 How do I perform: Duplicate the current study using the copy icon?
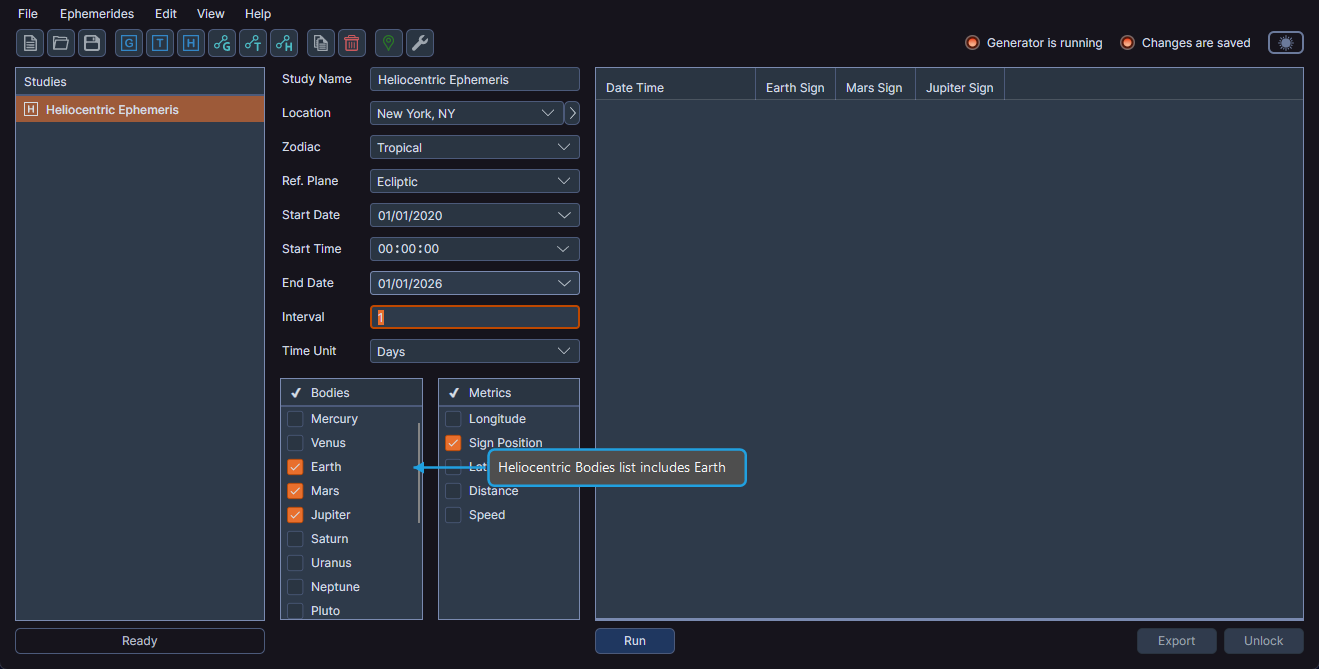pyautogui.click(x=320, y=43)
